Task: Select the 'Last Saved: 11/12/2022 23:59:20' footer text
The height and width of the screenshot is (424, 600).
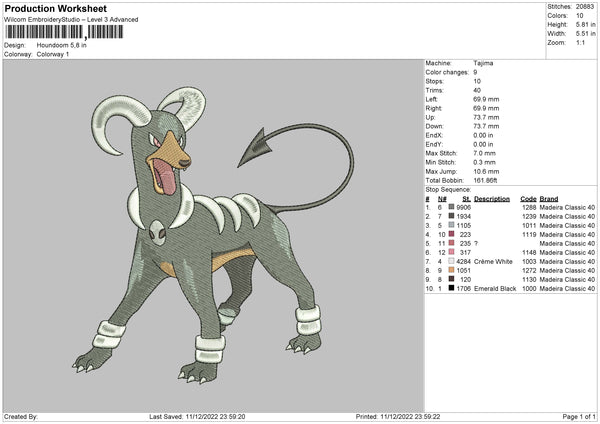Action: click(197, 417)
